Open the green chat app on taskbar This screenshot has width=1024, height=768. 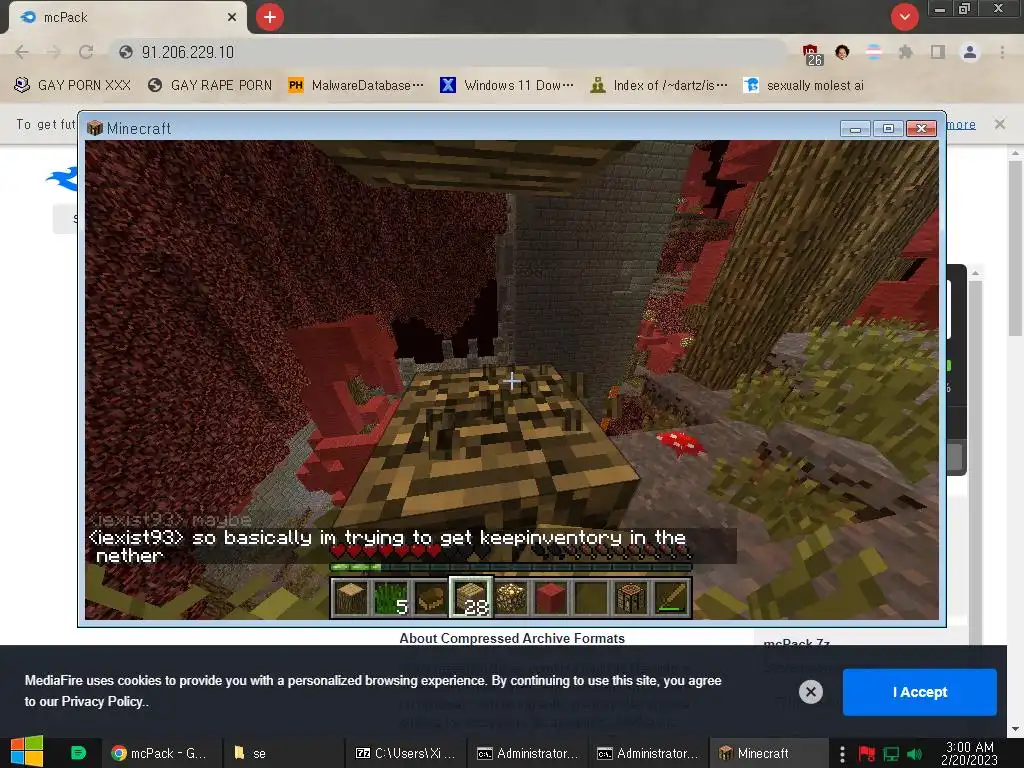click(78, 753)
